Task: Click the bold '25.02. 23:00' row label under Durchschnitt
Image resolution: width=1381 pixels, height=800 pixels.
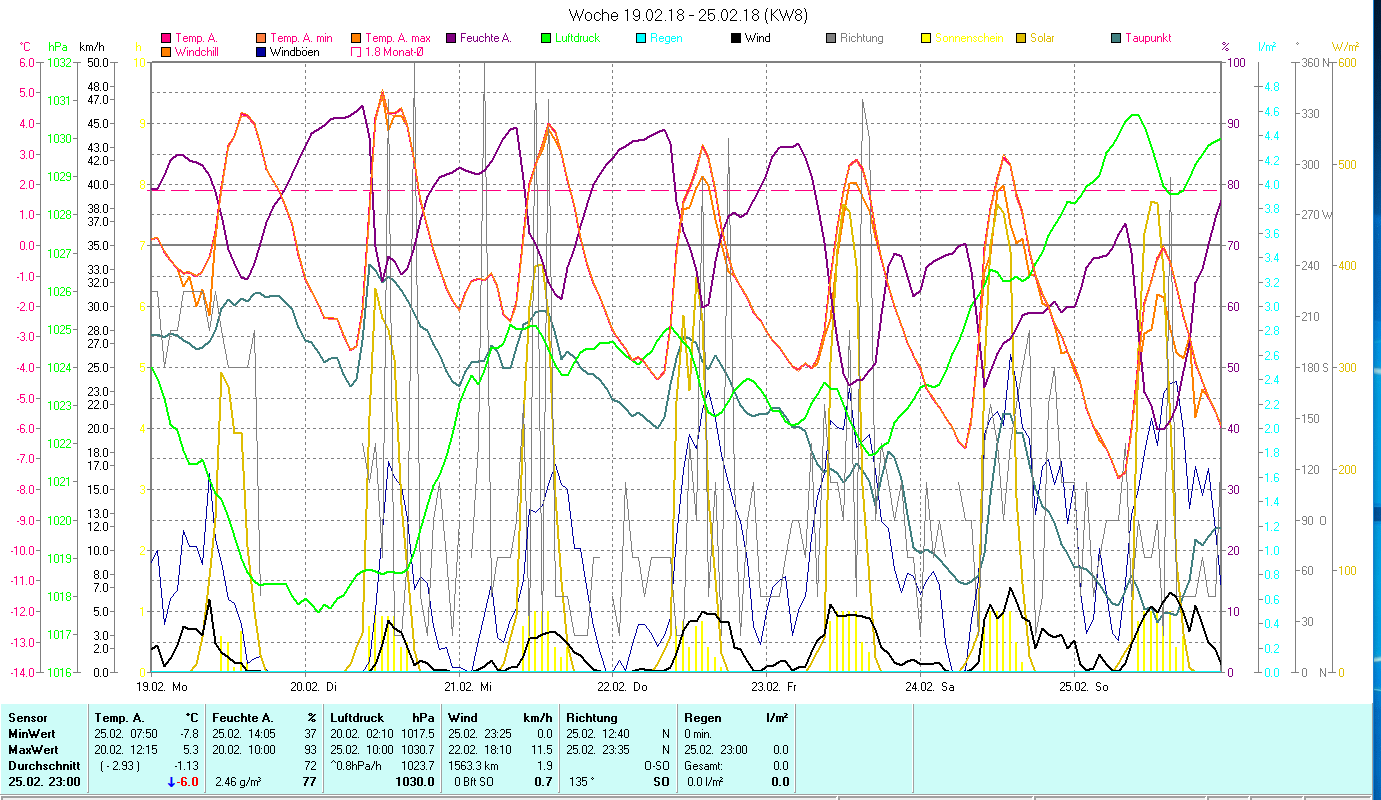Action: click(44, 782)
